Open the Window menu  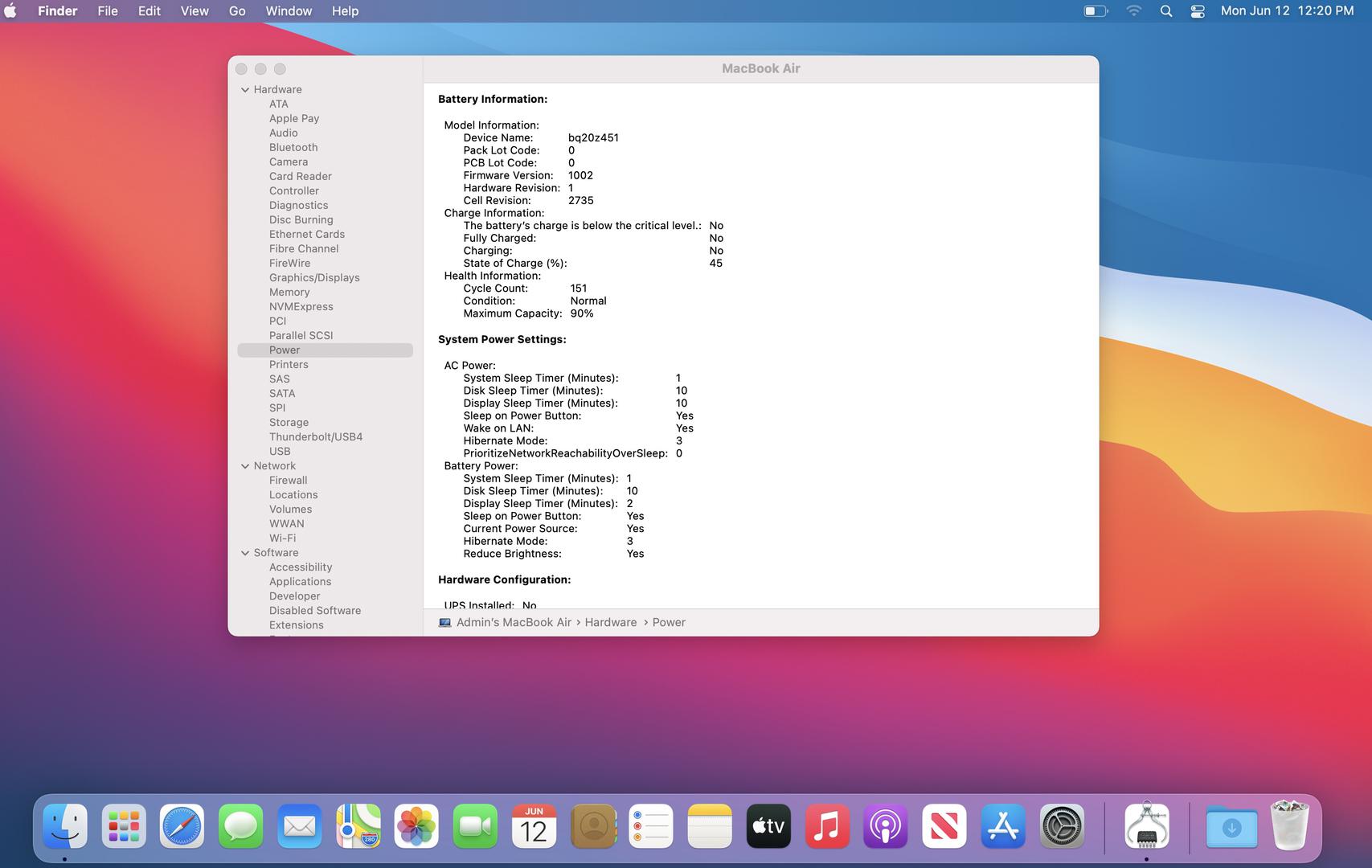(x=289, y=11)
